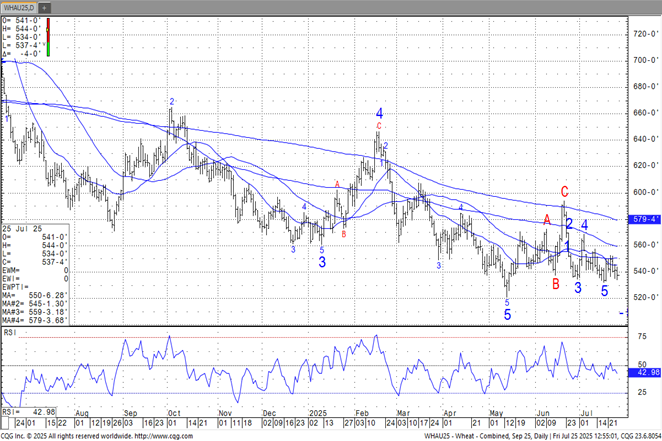Click the large blue 5 label below May low
This screenshot has height=441, width=662.
(507, 314)
